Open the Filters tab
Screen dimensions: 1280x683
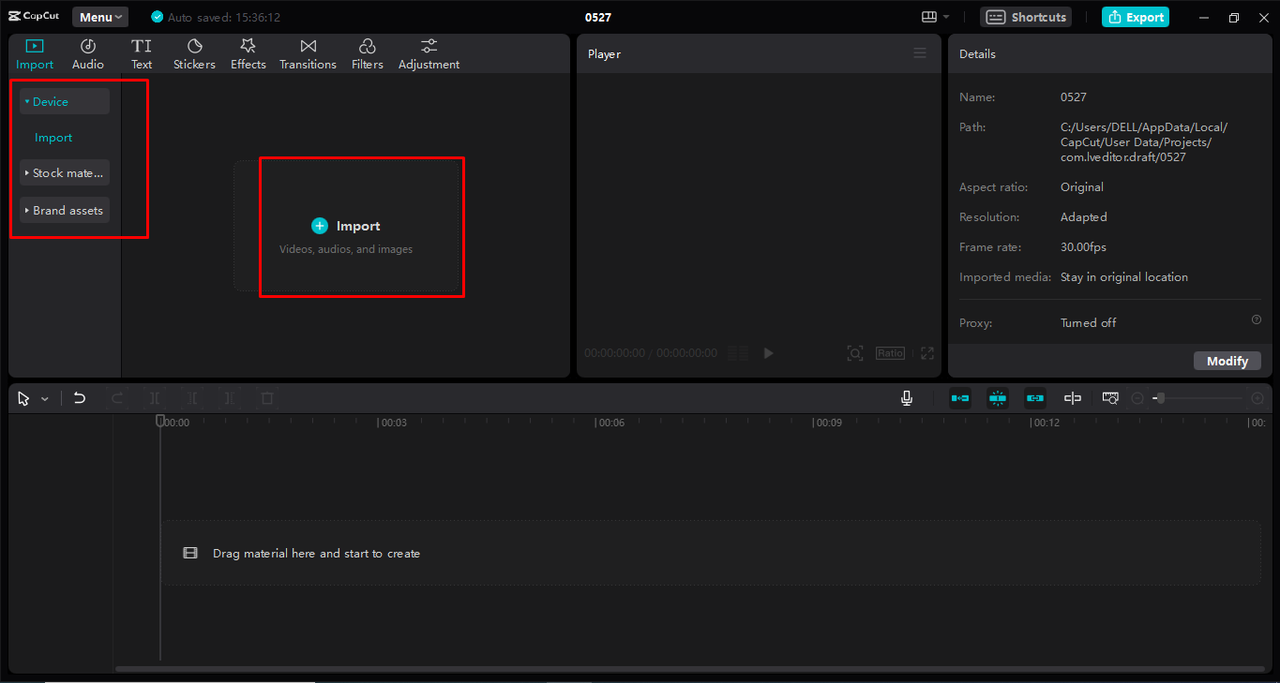[367, 54]
